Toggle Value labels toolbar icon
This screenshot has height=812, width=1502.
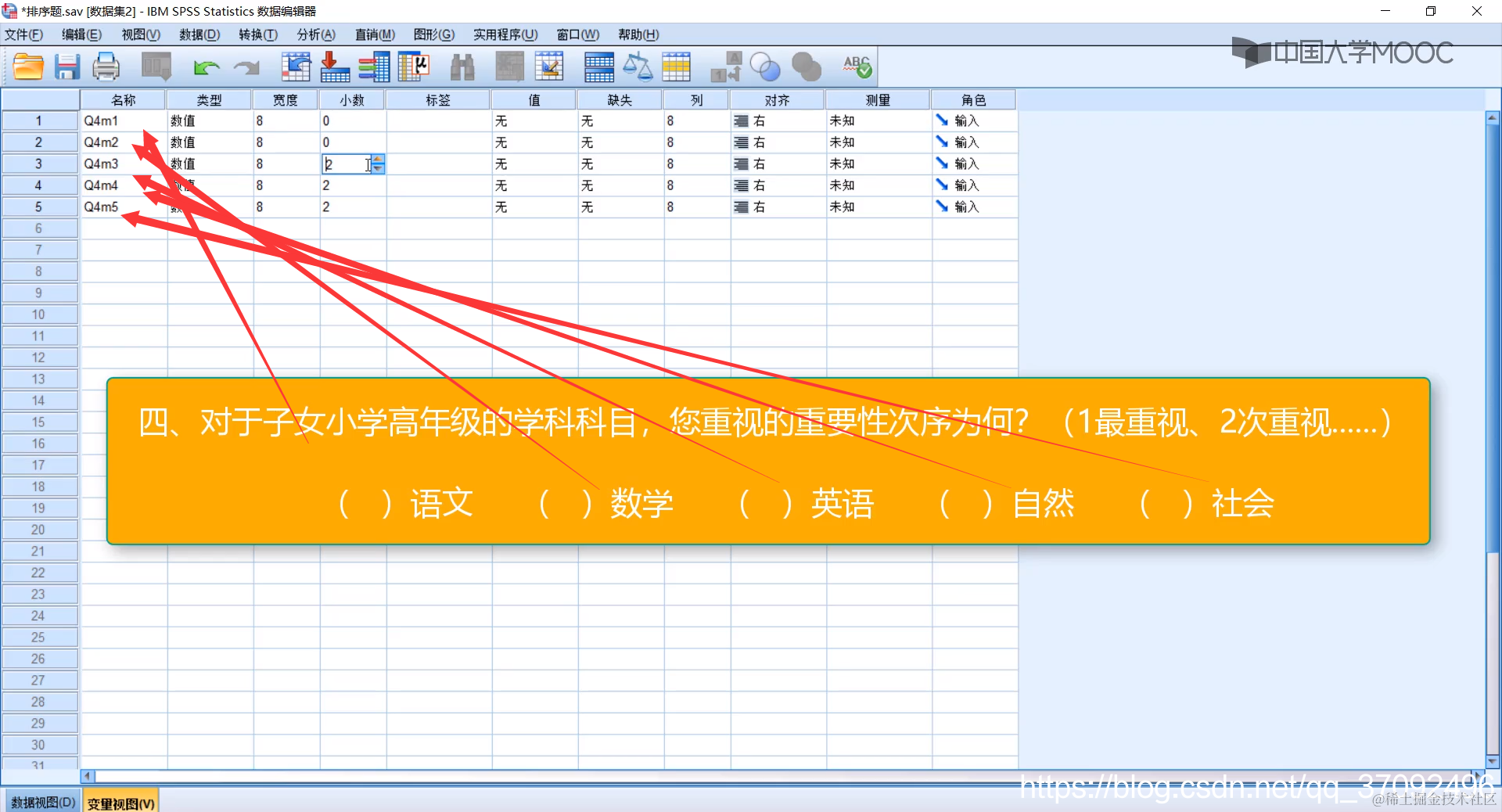(x=726, y=67)
